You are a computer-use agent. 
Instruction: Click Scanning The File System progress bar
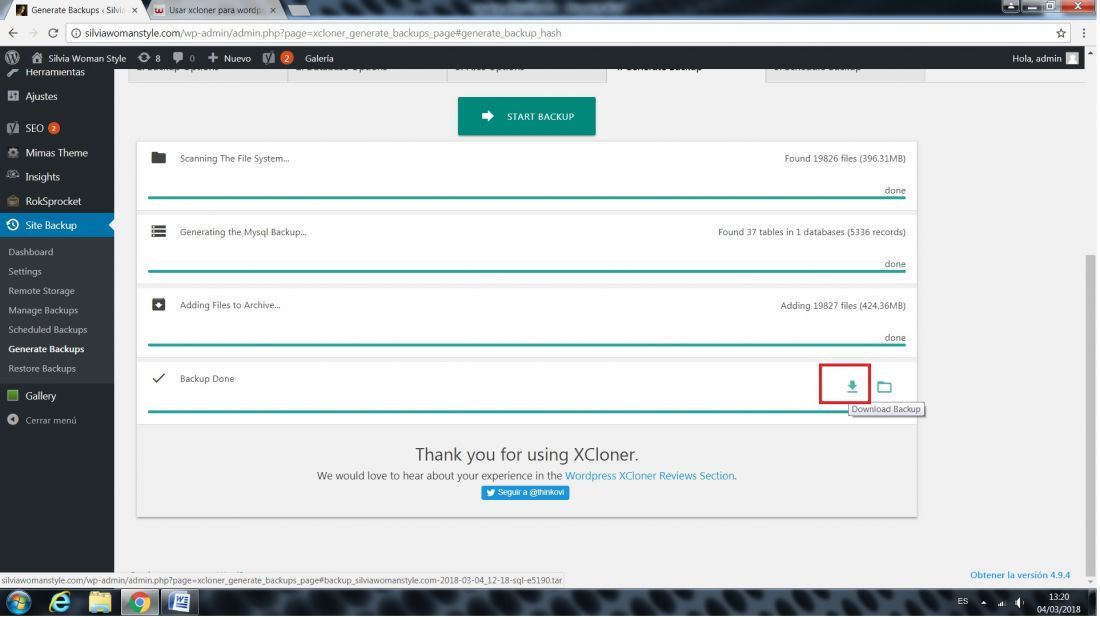coord(528,198)
